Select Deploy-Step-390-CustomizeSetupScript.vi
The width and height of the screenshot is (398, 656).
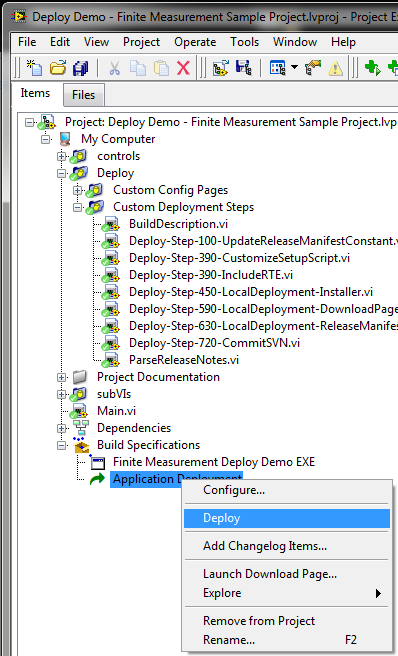(x=239, y=258)
